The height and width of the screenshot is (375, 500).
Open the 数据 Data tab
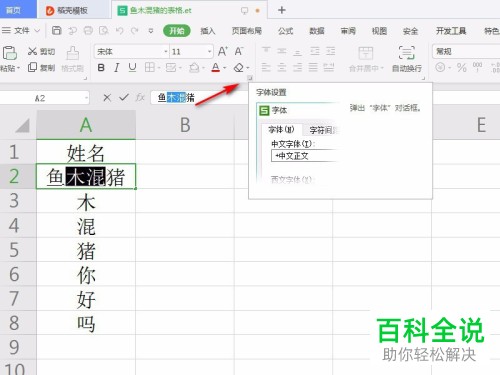(x=317, y=31)
